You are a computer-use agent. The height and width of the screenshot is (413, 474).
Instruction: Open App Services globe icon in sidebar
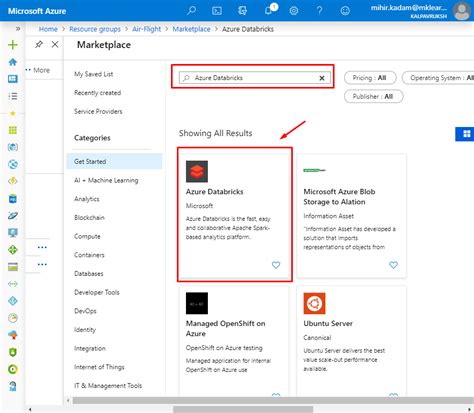[x=13, y=164]
